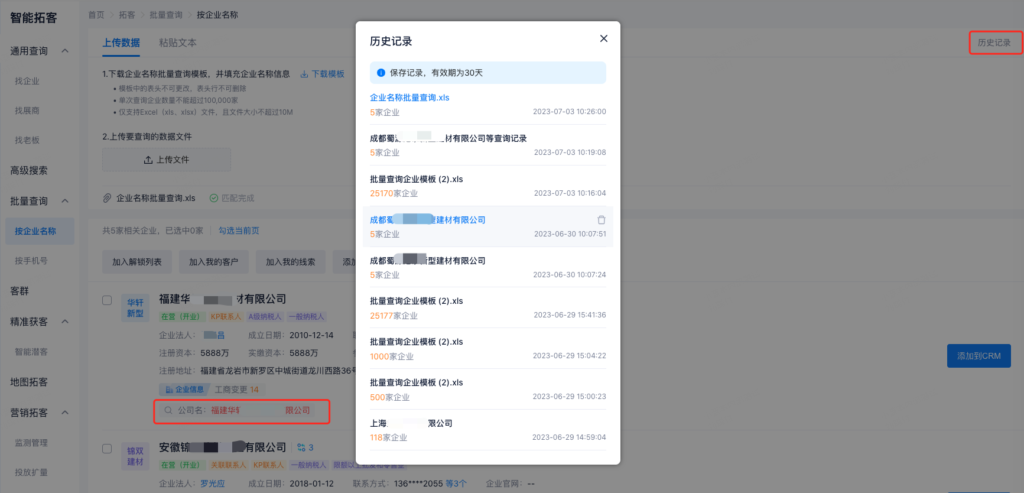Click the 历史记录 button at top right
The height and width of the screenshot is (493, 1024).
[993, 43]
